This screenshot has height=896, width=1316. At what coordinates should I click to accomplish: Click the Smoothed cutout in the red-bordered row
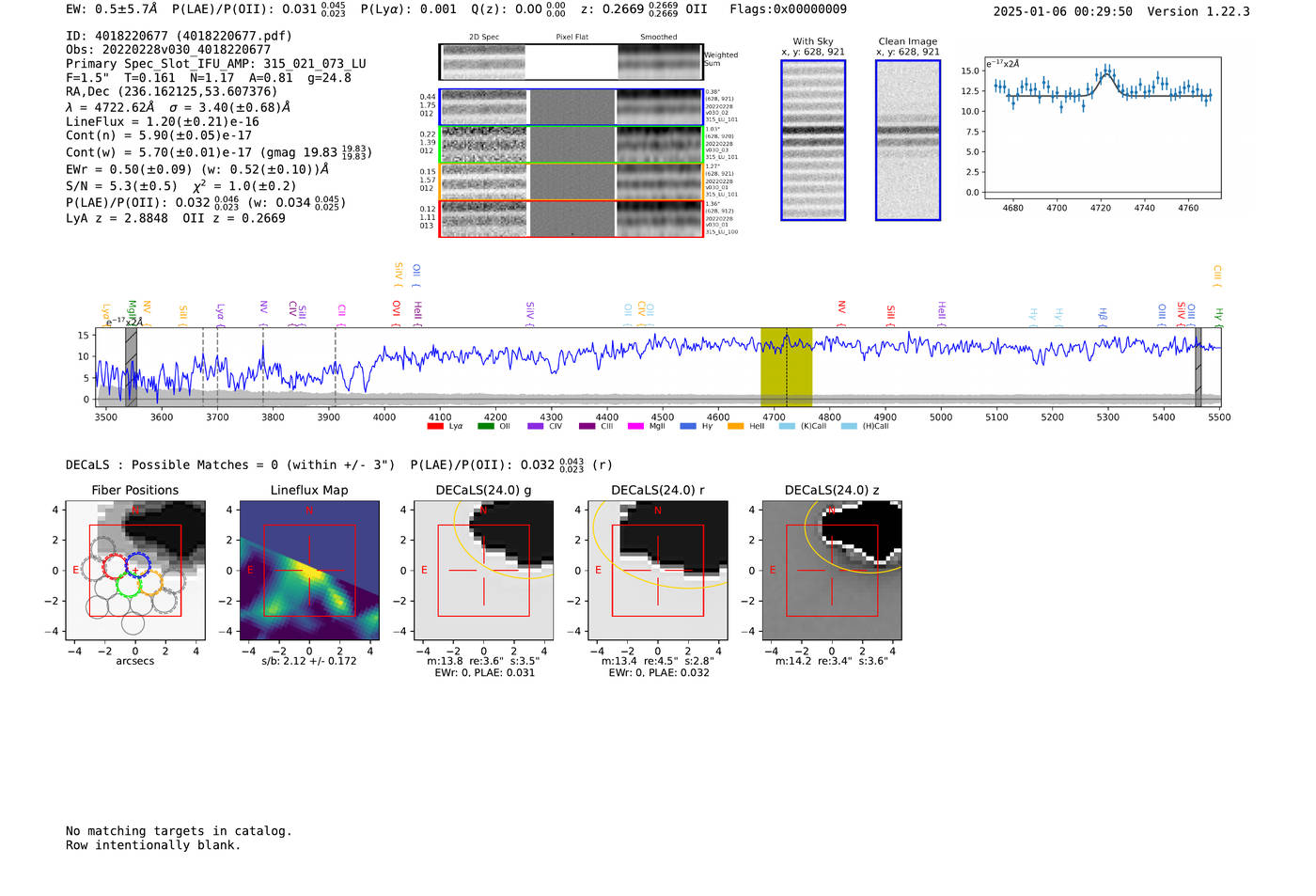tap(659, 219)
